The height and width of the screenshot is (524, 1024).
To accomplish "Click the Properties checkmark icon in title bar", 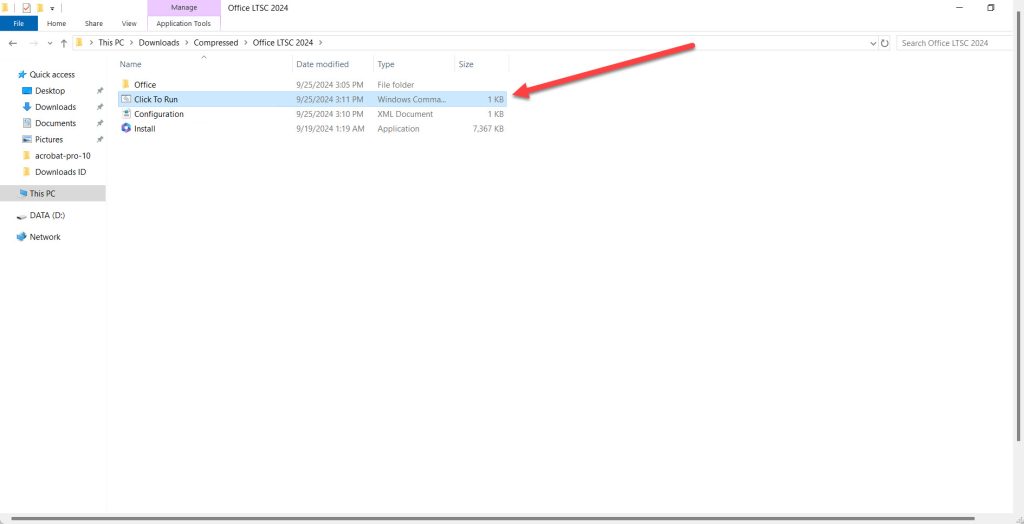I will click(27, 8).
